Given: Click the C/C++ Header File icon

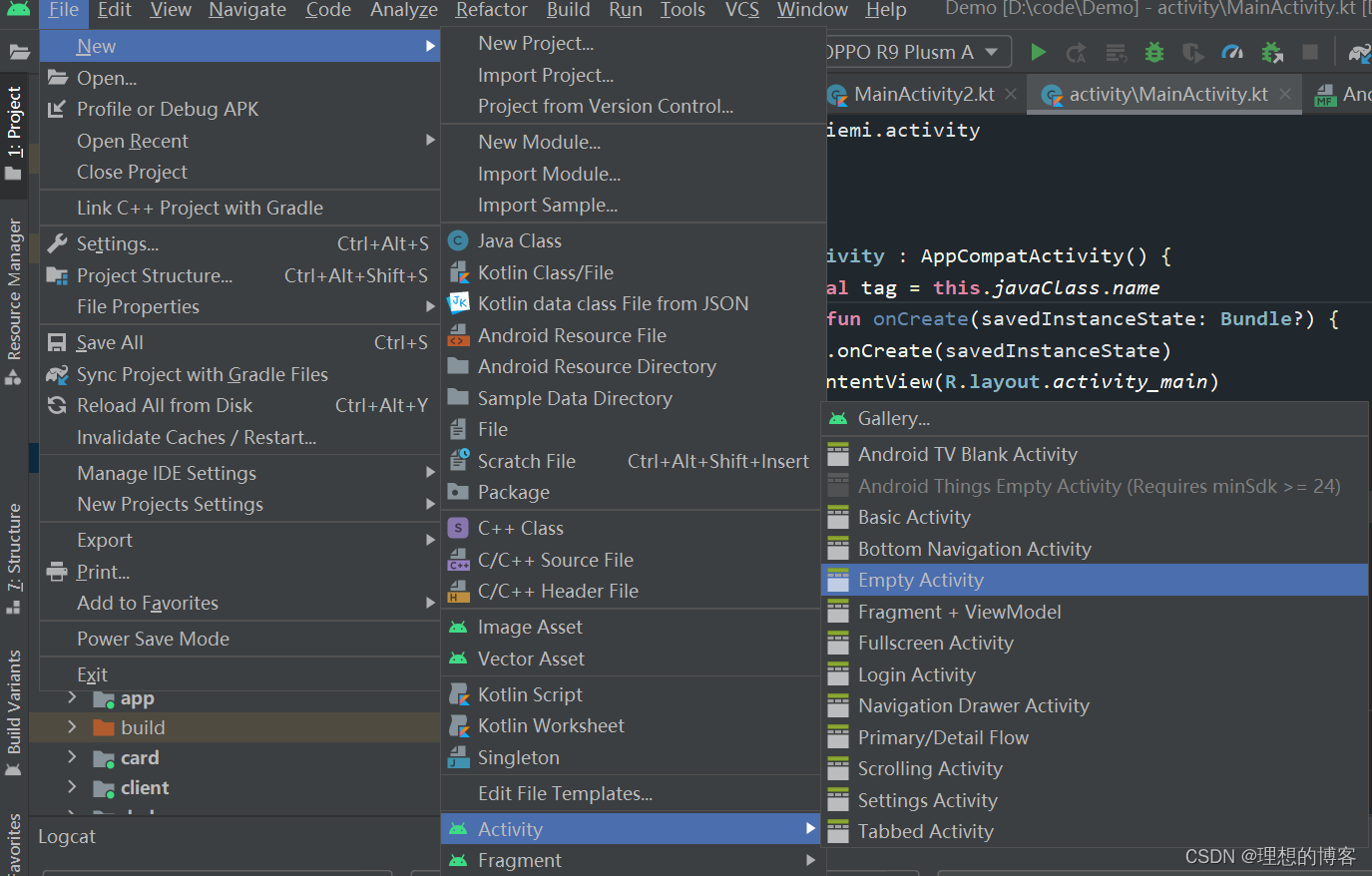Looking at the screenshot, I should (x=458, y=591).
